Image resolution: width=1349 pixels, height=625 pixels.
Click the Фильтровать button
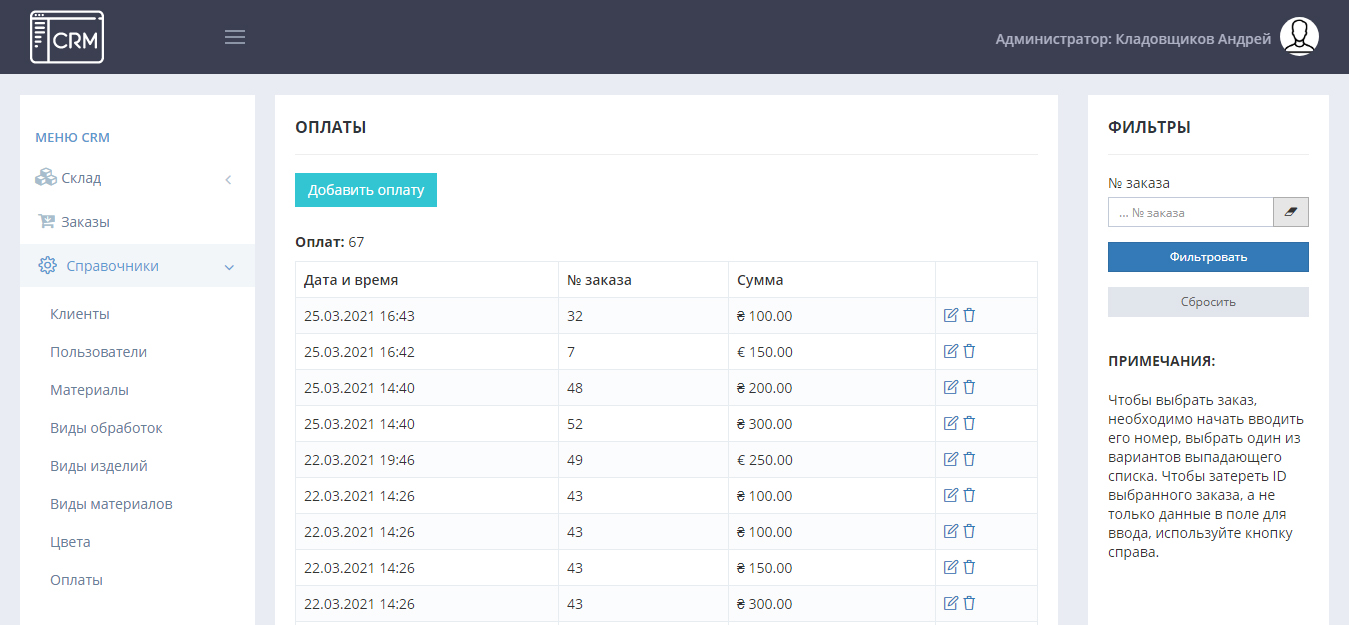pos(1208,257)
